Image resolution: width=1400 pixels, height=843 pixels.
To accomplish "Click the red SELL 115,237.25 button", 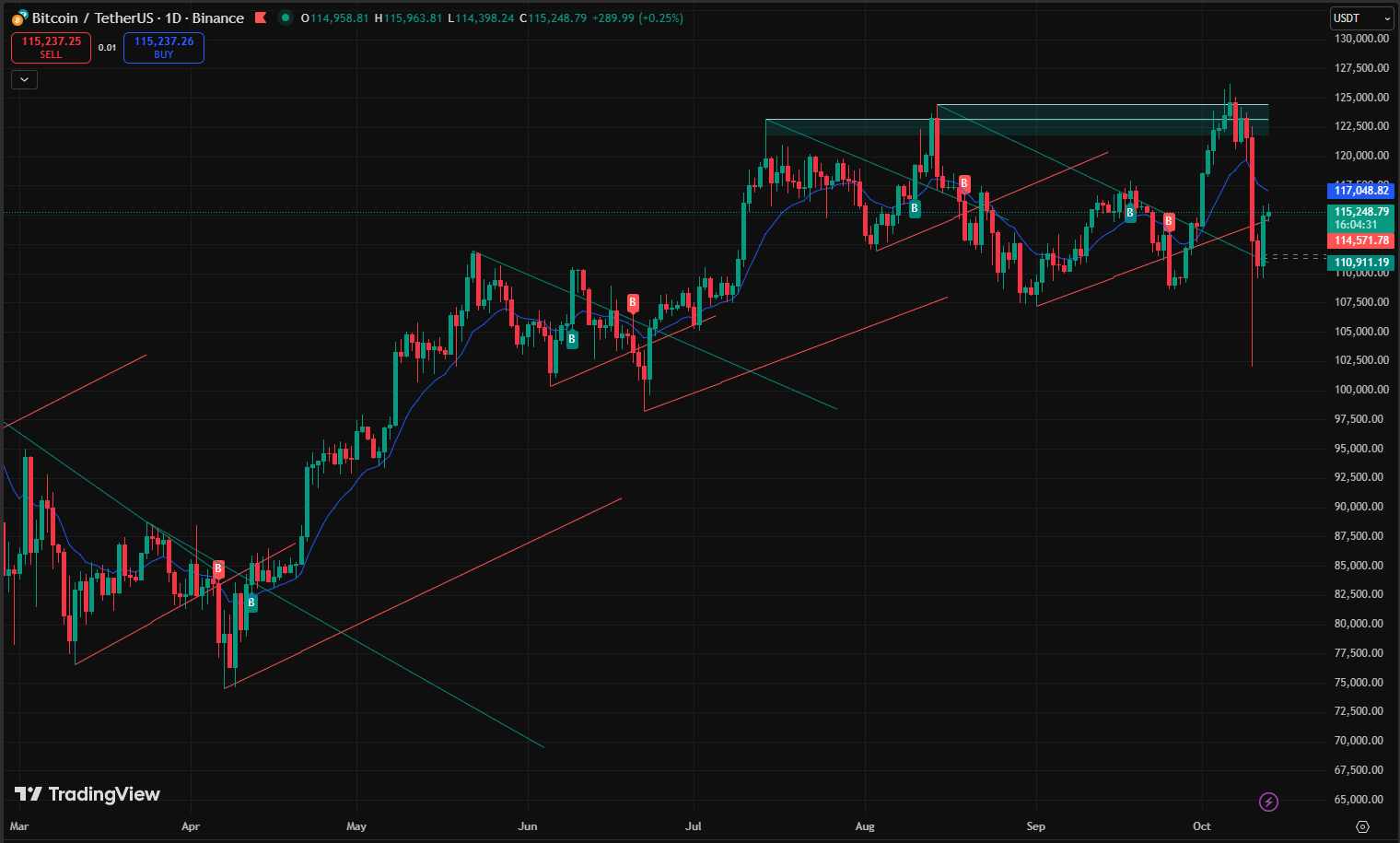I will click(x=51, y=47).
